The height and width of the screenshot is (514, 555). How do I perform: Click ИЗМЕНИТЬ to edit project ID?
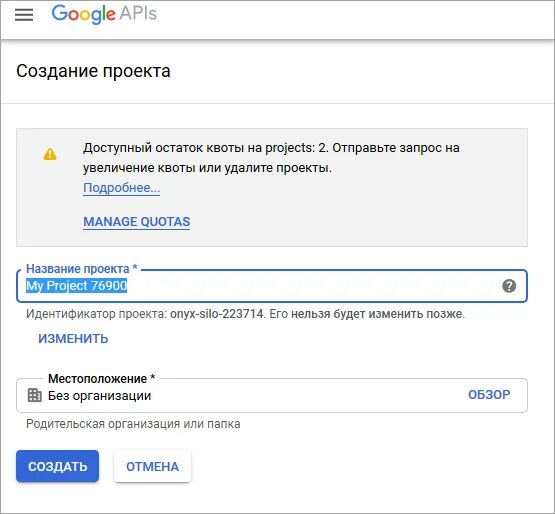tap(73, 339)
